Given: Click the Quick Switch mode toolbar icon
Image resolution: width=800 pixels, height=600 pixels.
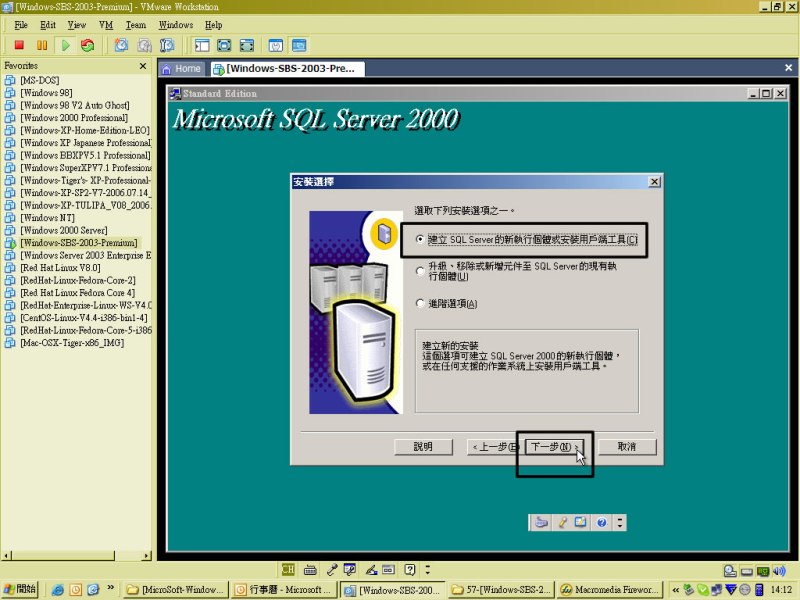Looking at the screenshot, I should pyautogui.click(x=224, y=45).
